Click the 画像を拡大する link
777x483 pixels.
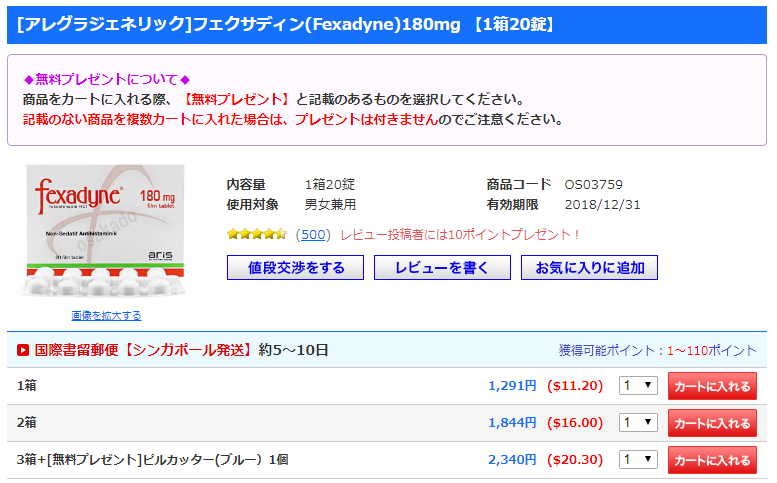point(106,316)
